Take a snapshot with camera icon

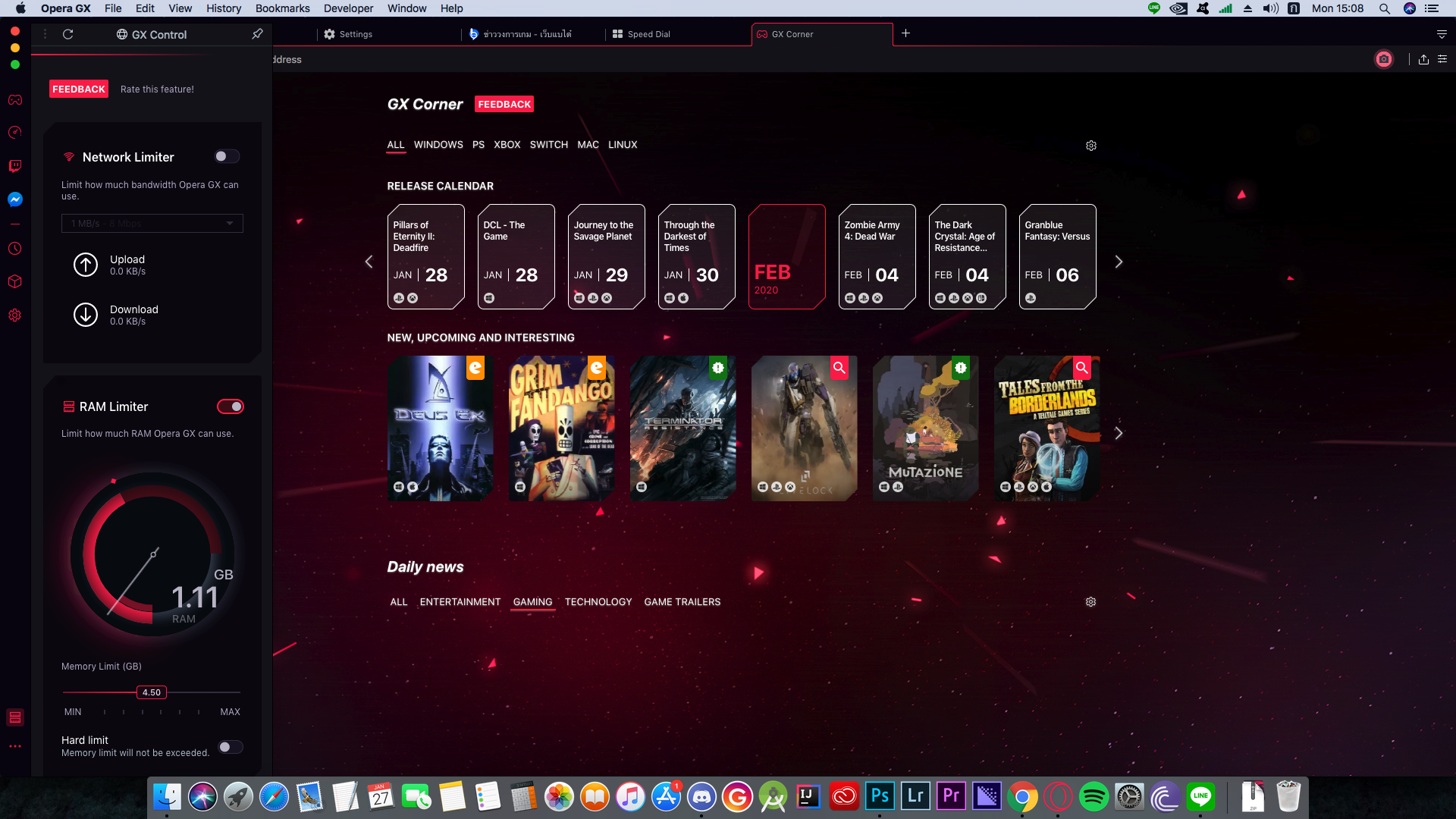click(1384, 59)
